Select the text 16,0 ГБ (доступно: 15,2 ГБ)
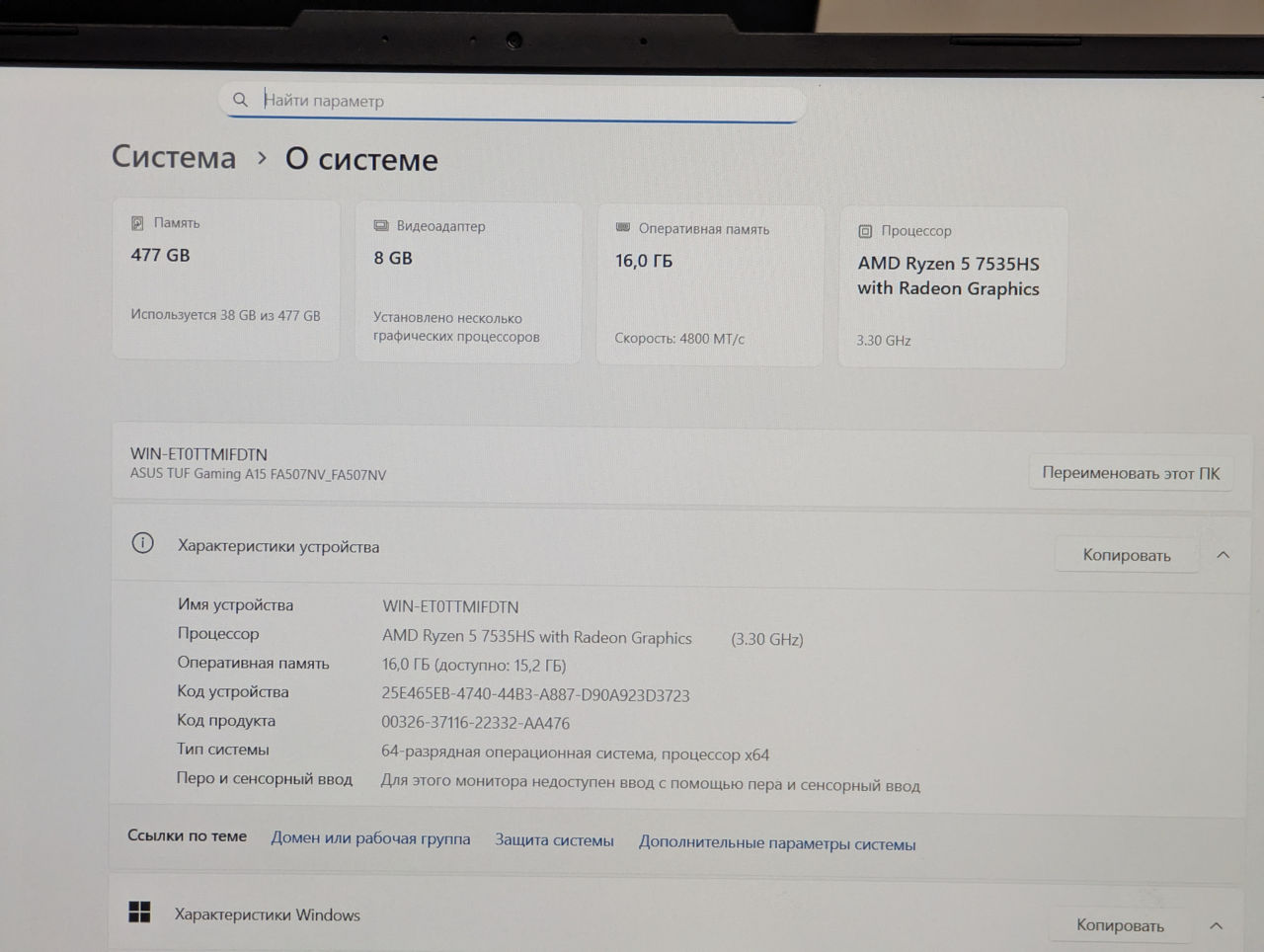 click(x=474, y=666)
